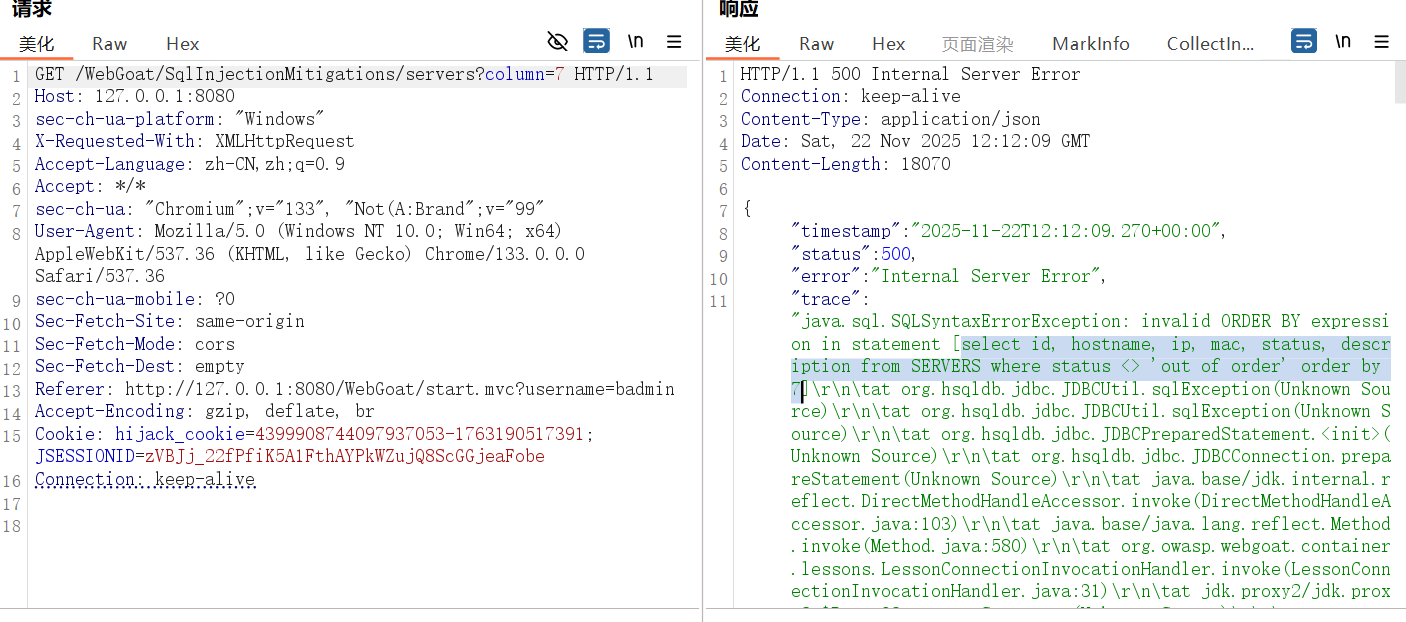Screen dimensions: 1406x622
Task: Click the "trace" JSON key in response
Action: (x=826, y=299)
